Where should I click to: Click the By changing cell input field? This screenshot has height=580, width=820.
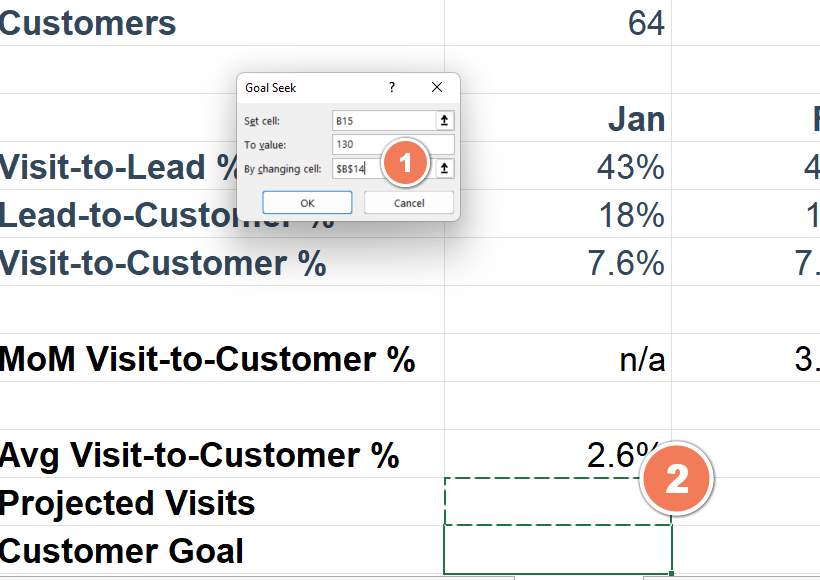click(x=384, y=168)
